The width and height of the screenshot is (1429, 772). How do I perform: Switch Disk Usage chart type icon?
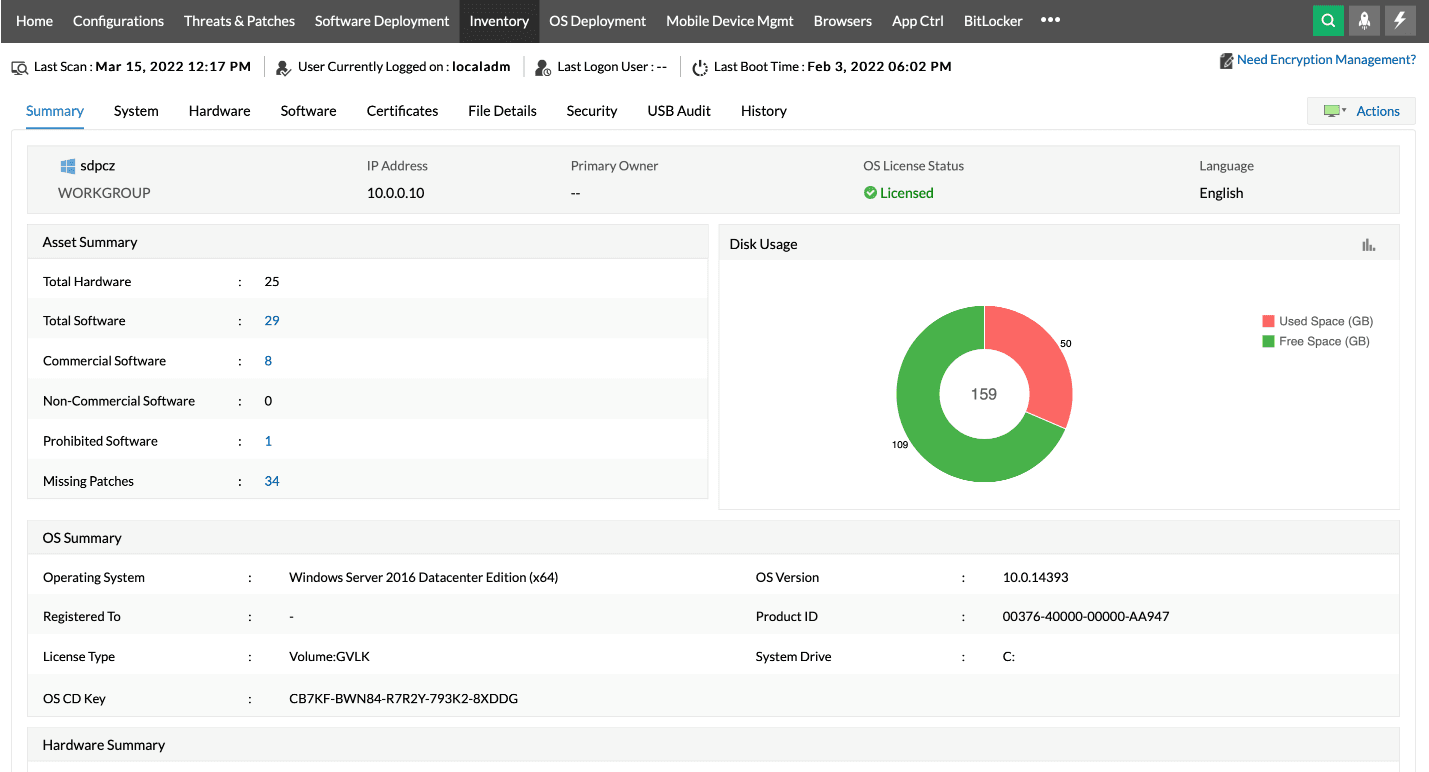point(1369,244)
